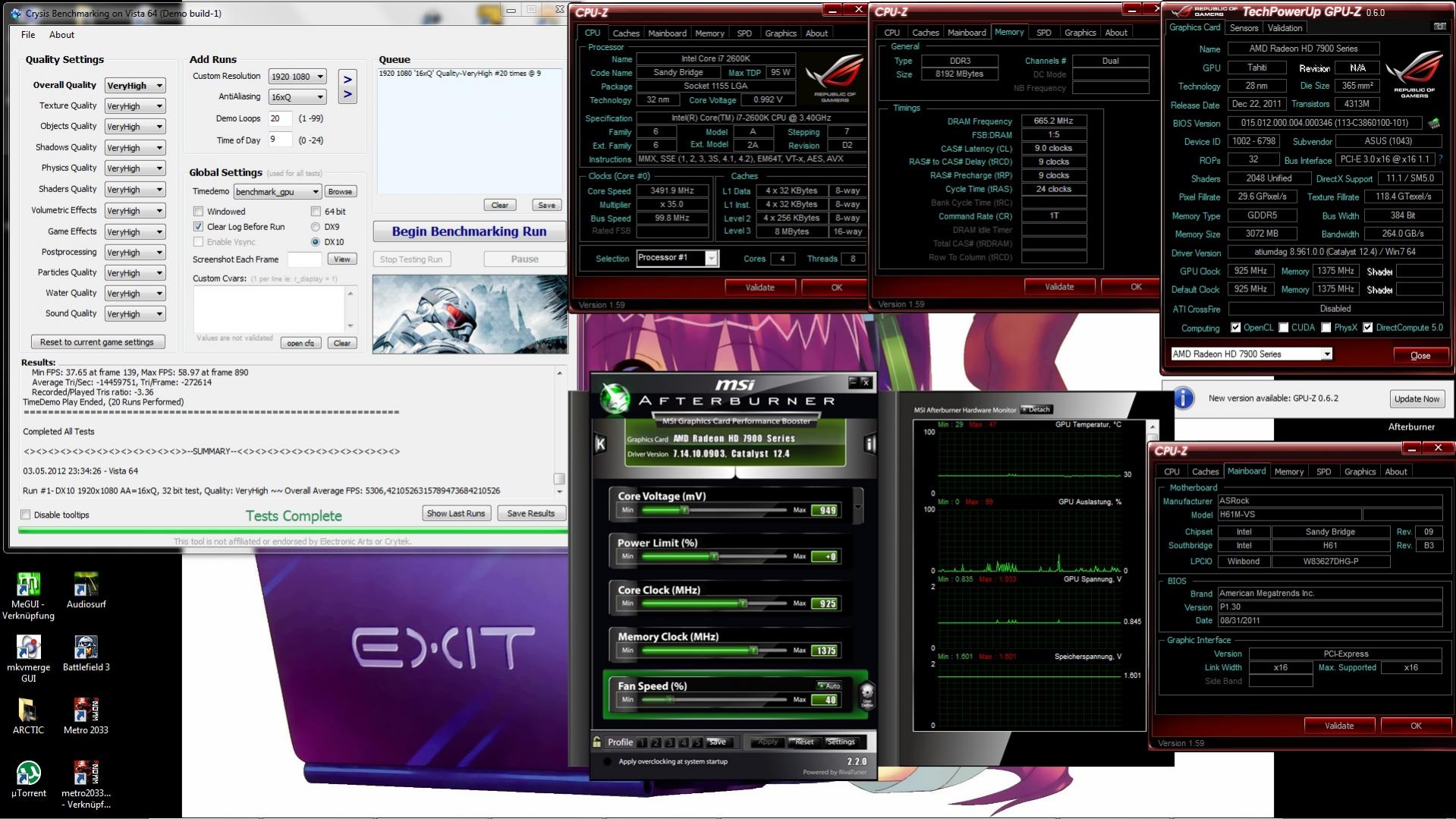Viewport: 1456px width, 819px height.
Task: Select the DX9 radio button
Action: (x=315, y=227)
